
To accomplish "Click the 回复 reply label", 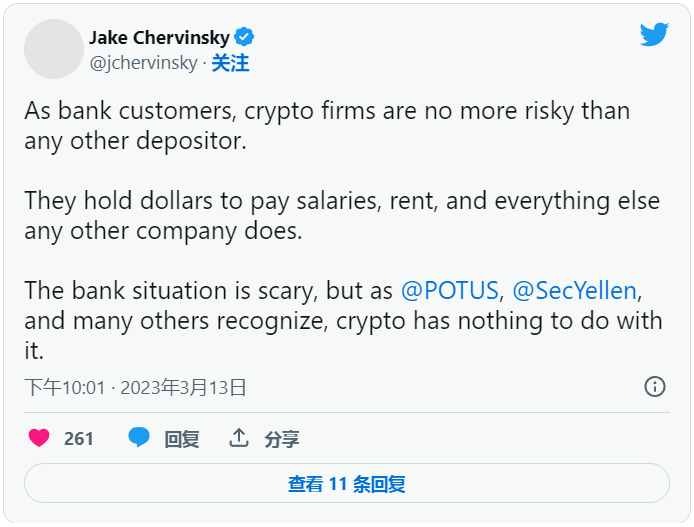I will (x=182, y=439).
